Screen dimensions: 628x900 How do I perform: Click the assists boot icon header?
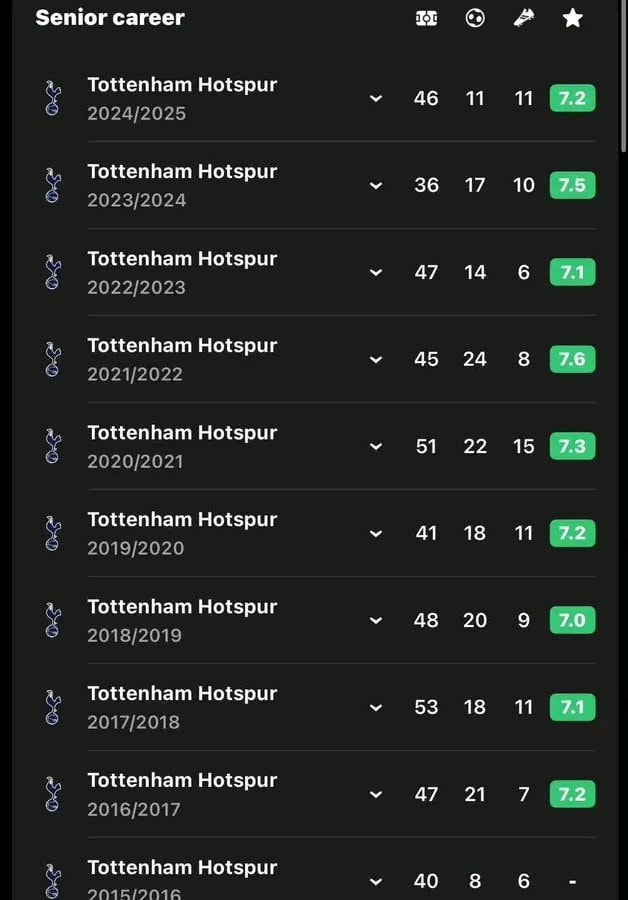[x=524, y=18]
